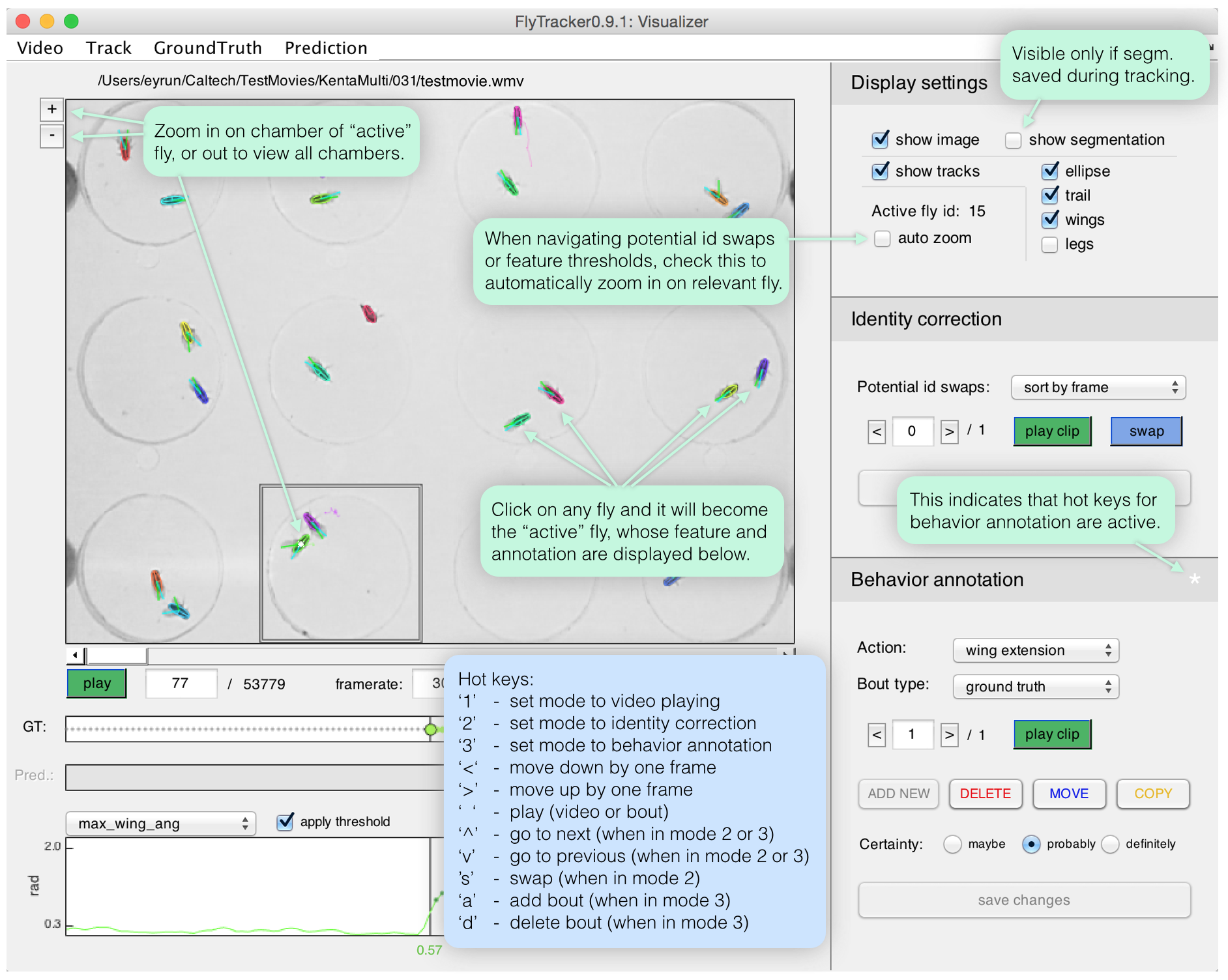Click left arrow of video scrollbar
Viewport: 1228px width, 980px height.
pos(75,655)
